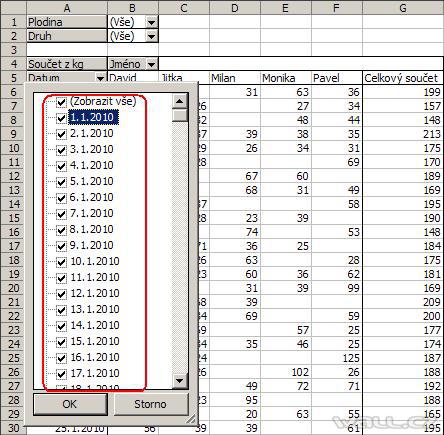Uncheck the 5.1.2010 checkbox
The width and height of the screenshot is (444, 435).
[x=61, y=182]
